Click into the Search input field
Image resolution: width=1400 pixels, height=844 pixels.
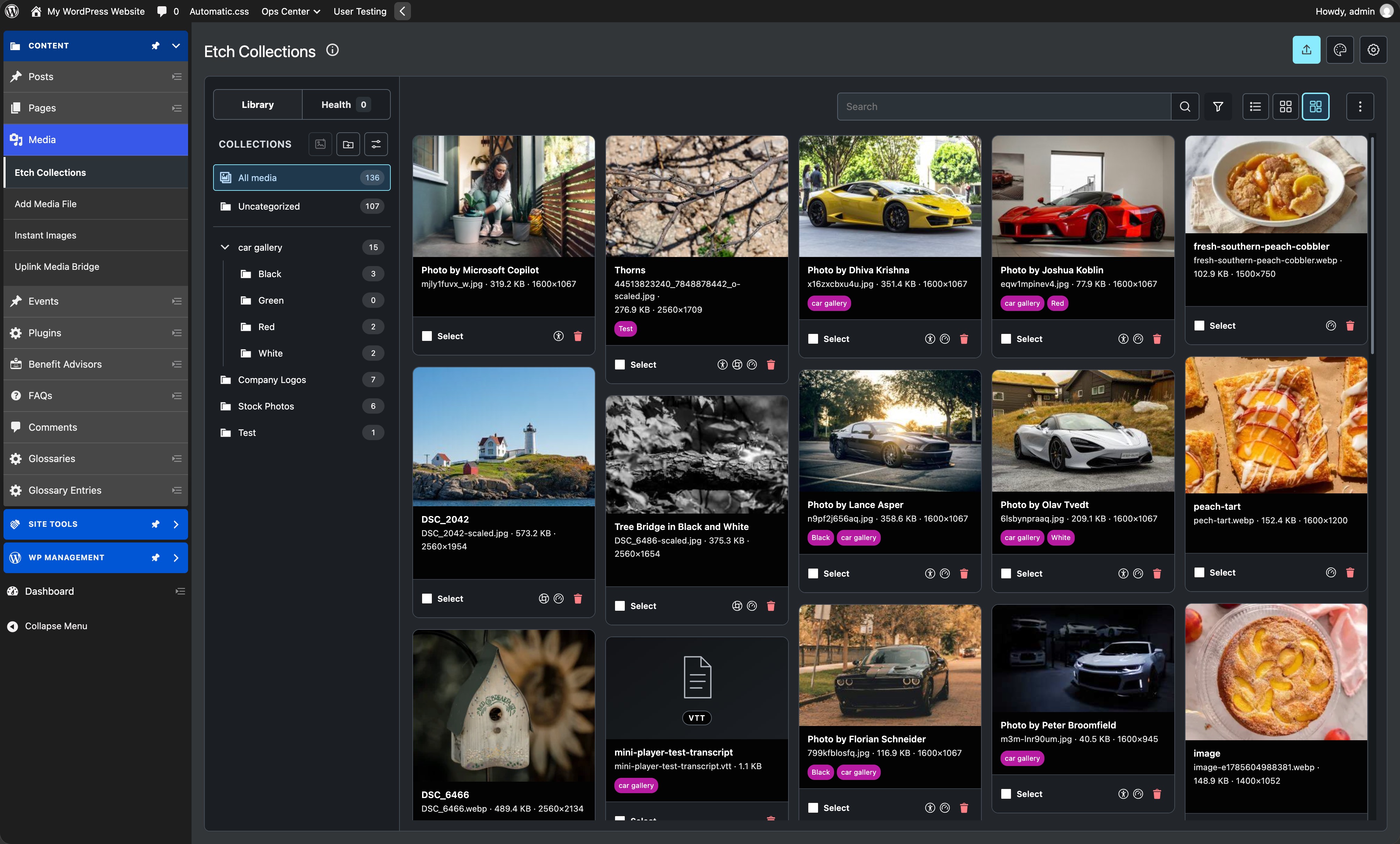point(1004,106)
